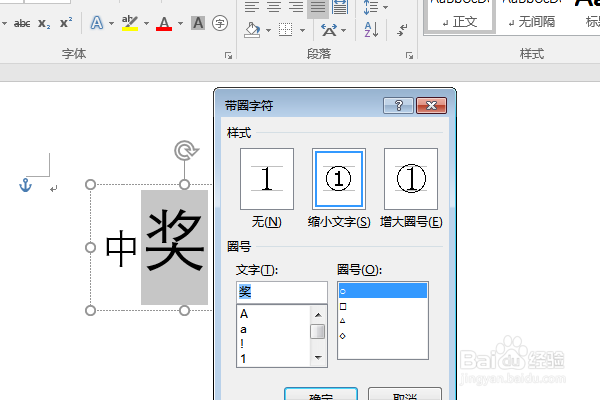Open line spacing dropdown arrow
This screenshot has width=600, height=400.
pyautogui.click(x=385, y=7)
